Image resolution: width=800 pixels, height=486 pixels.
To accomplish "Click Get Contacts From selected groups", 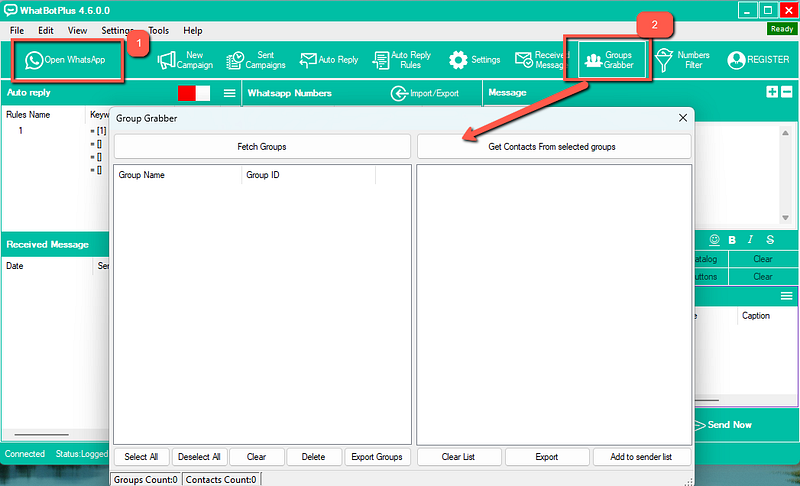I will point(554,147).
